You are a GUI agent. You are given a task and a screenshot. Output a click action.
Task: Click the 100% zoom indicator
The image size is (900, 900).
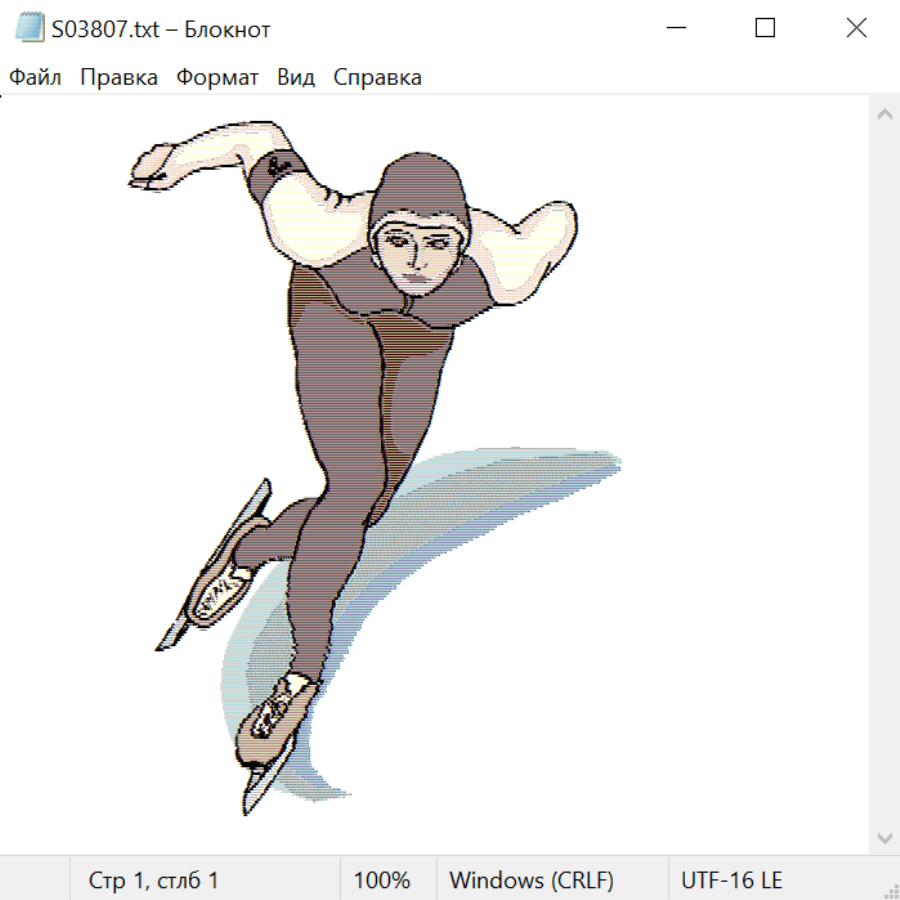coord(382,881)
